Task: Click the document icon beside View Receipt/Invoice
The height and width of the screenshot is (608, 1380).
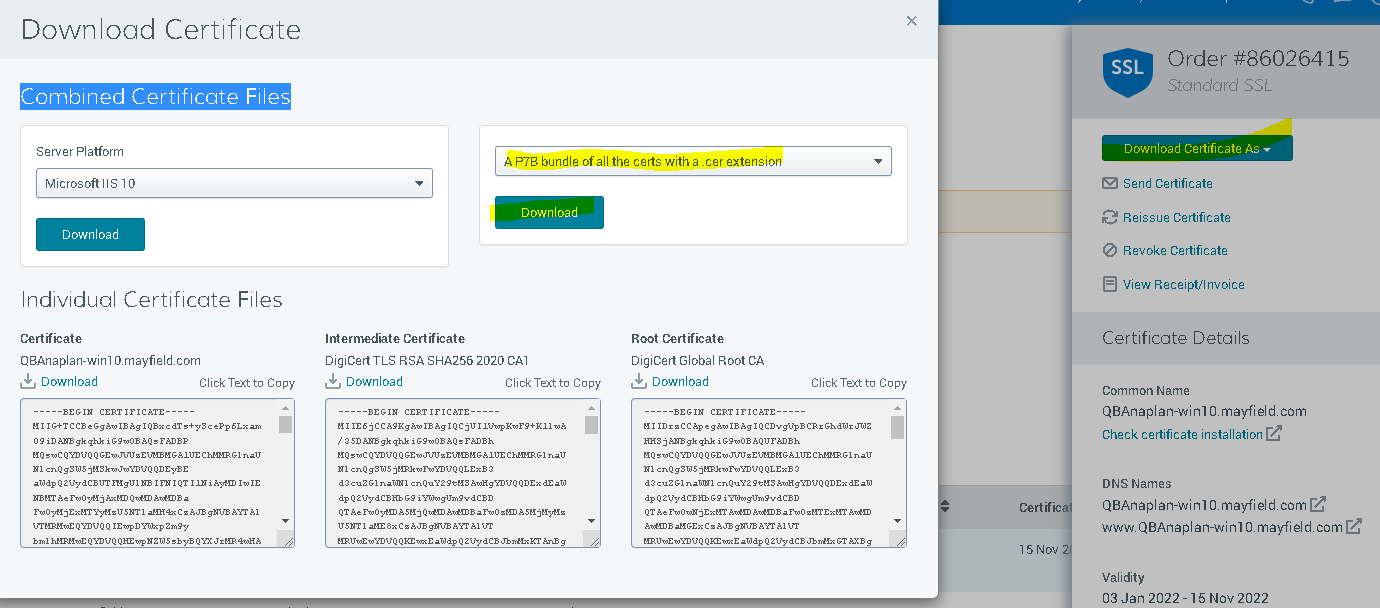Action: [x=1109, y=285]
